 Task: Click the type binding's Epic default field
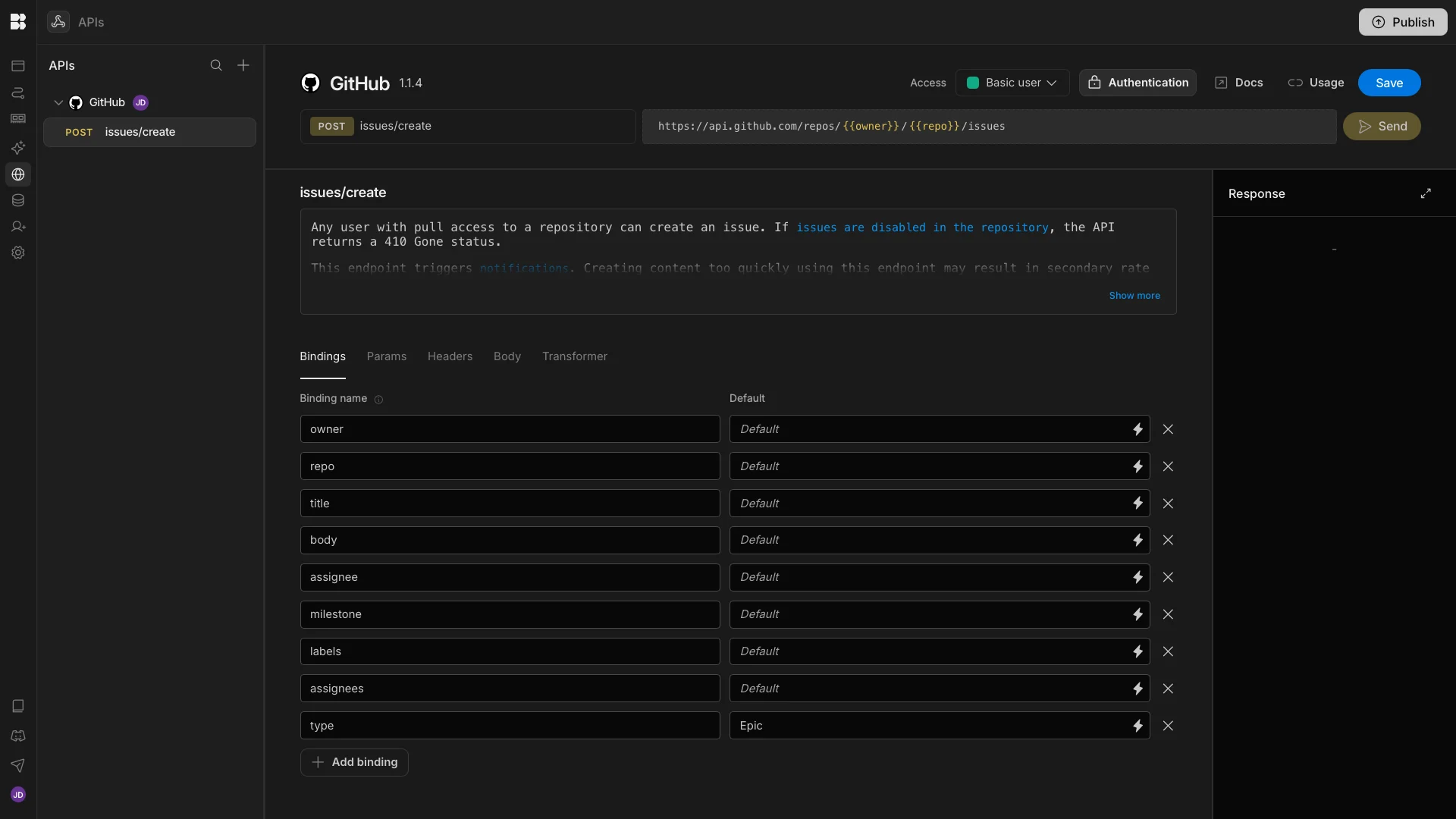pyautogui.click(x=925, y=726)
